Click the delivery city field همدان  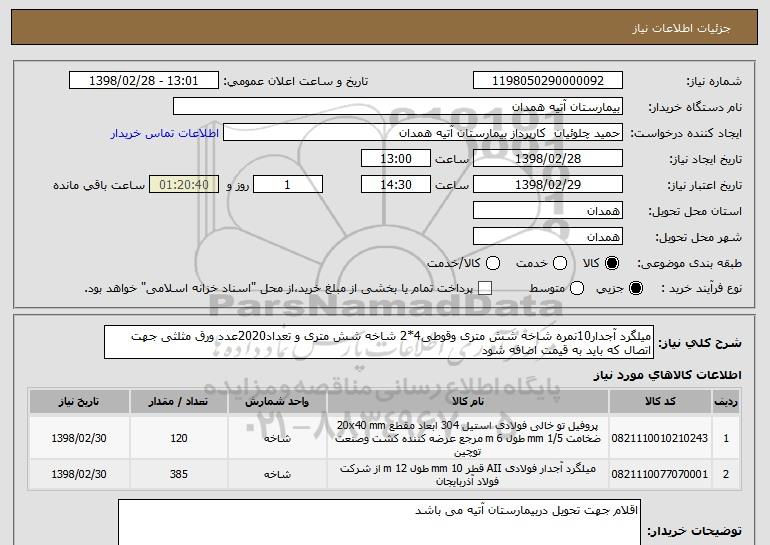point(548,237)
